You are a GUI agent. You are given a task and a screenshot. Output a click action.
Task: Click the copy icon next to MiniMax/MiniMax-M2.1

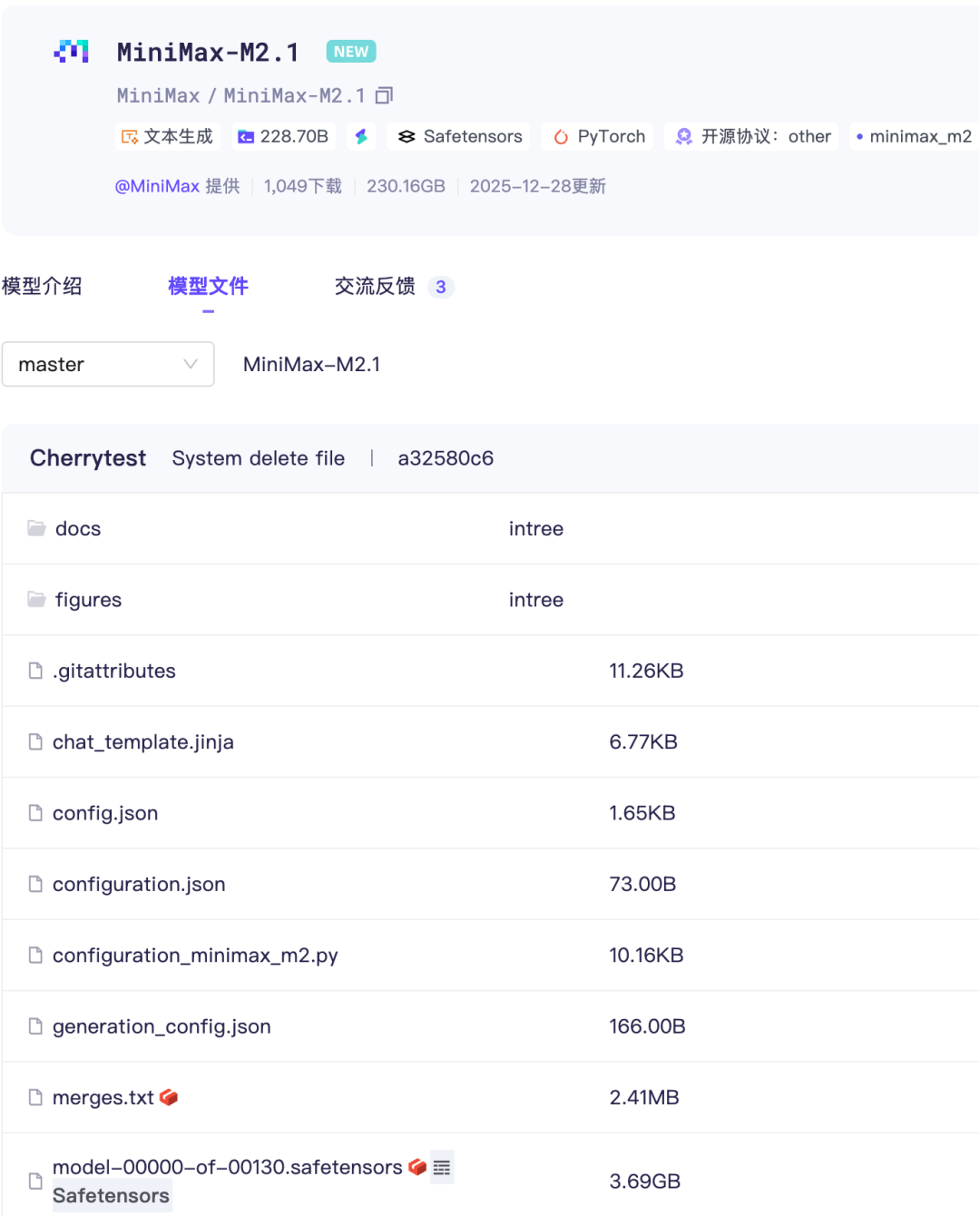385,94
